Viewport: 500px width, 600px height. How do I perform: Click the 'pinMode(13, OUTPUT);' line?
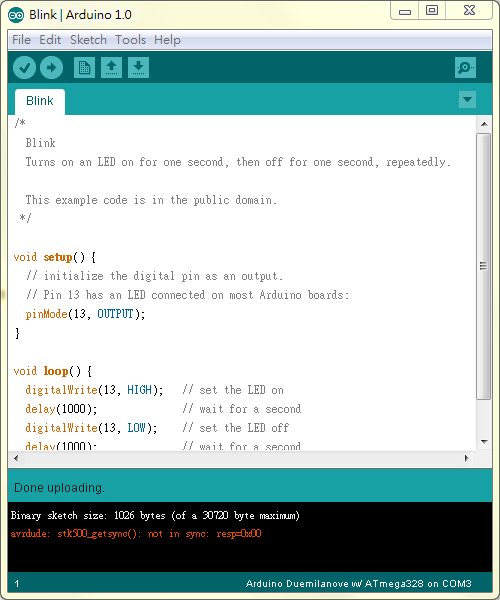click(x=85, y=314)
